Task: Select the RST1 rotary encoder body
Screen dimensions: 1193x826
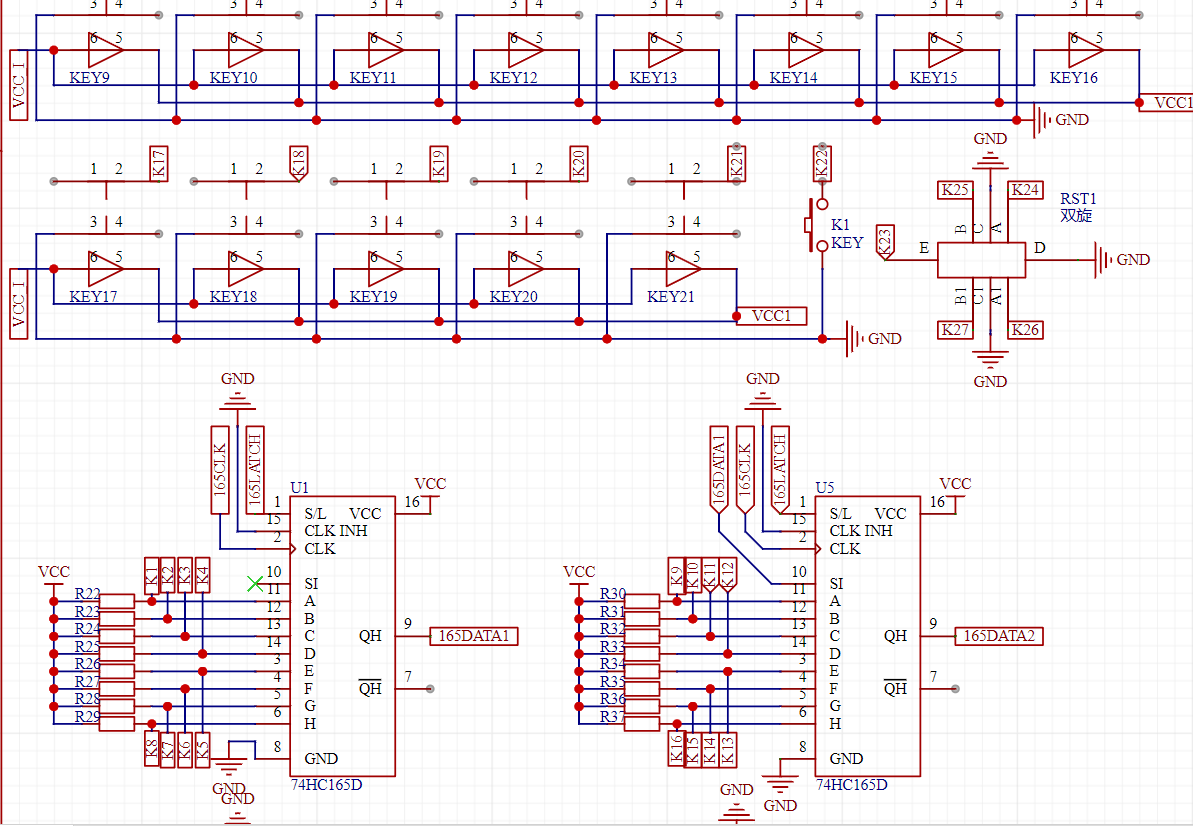Action: click(x=981, y=260)
